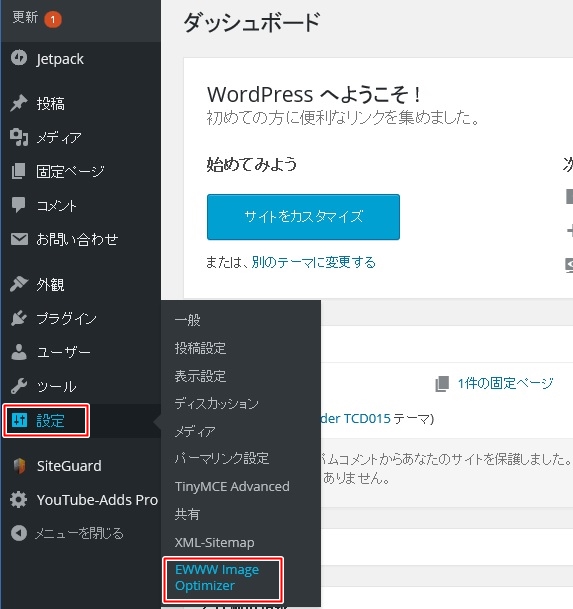Click the user icon beside ユーザー
The height and width of the screenshot is (609, 573).
coord(19,352)
